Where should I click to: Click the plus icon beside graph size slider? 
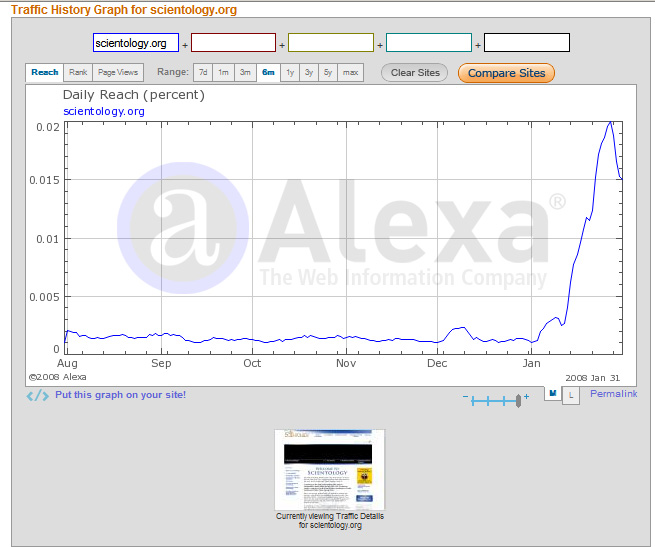(x=526, y=396)
